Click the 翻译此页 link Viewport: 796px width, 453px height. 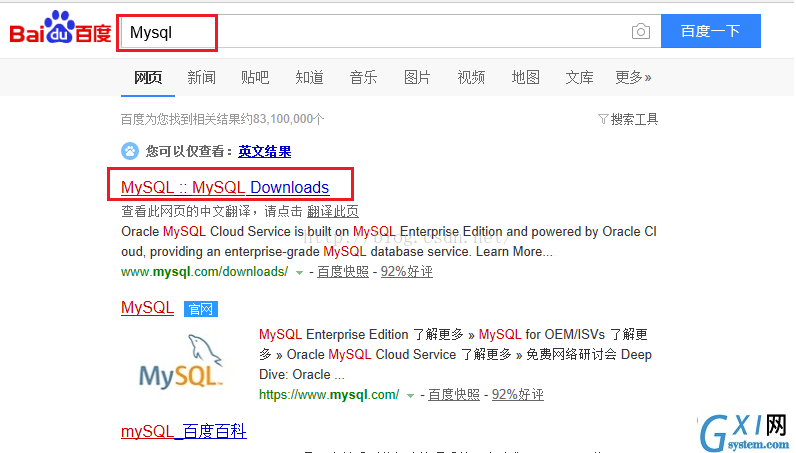[333, 211]
